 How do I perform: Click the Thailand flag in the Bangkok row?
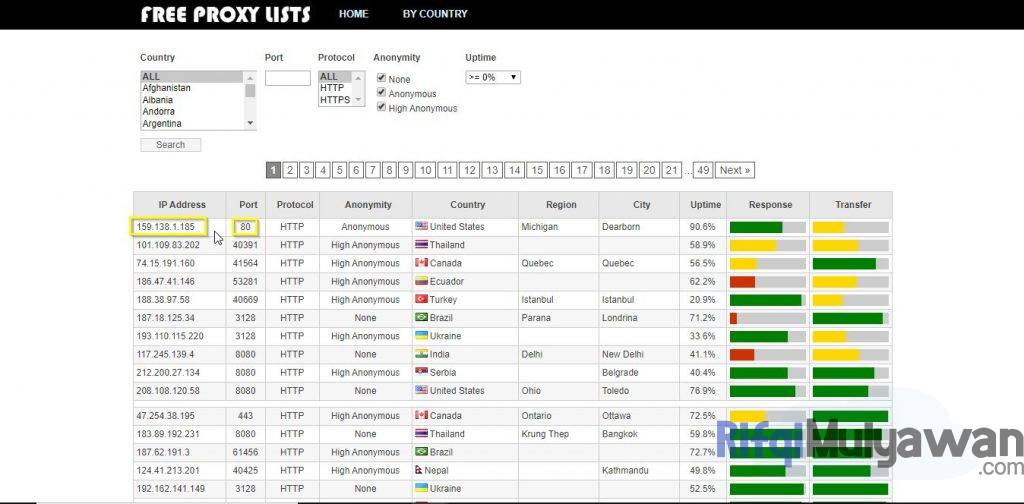click(x=421, y=434)
